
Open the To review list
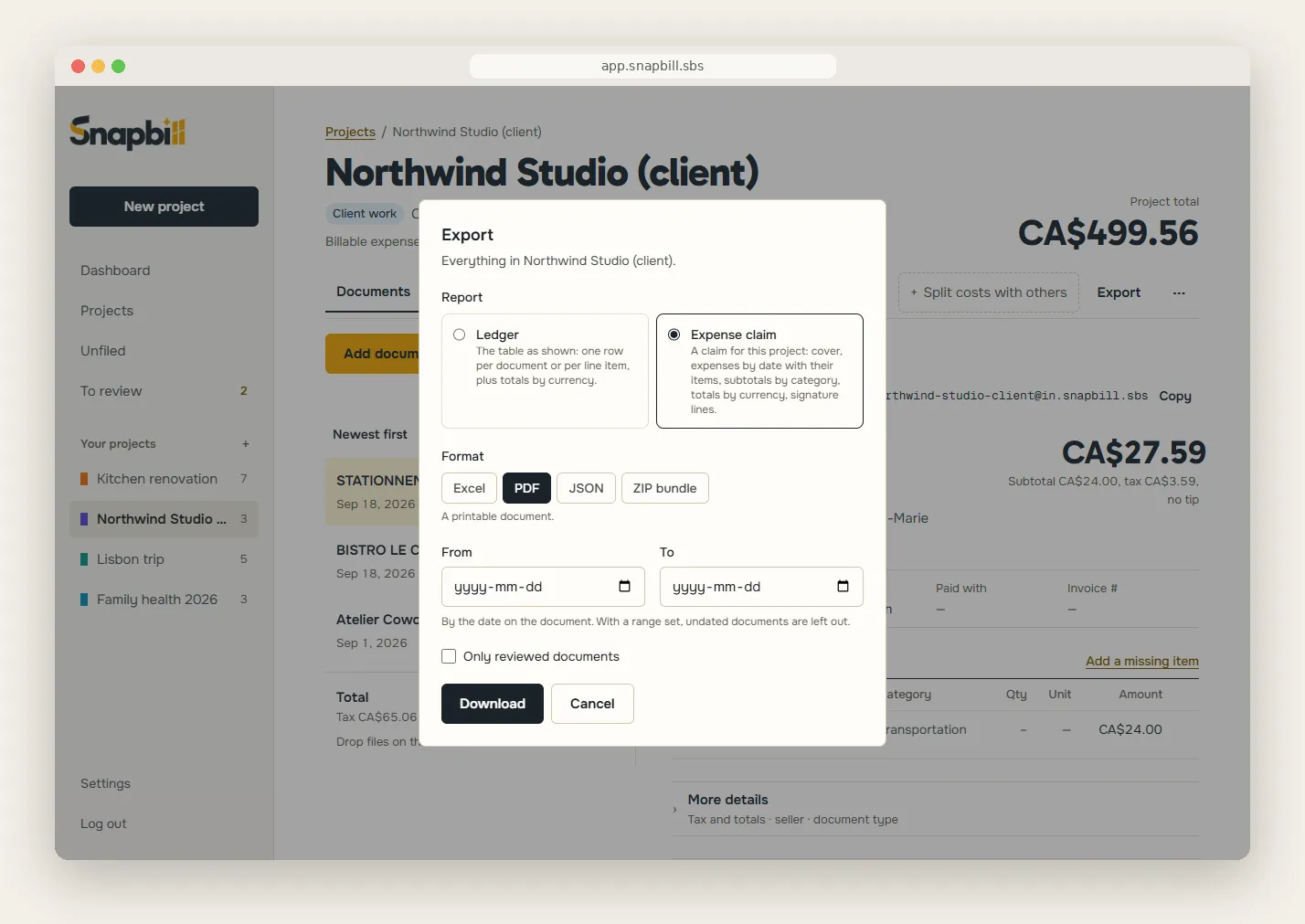coord(164,391)
